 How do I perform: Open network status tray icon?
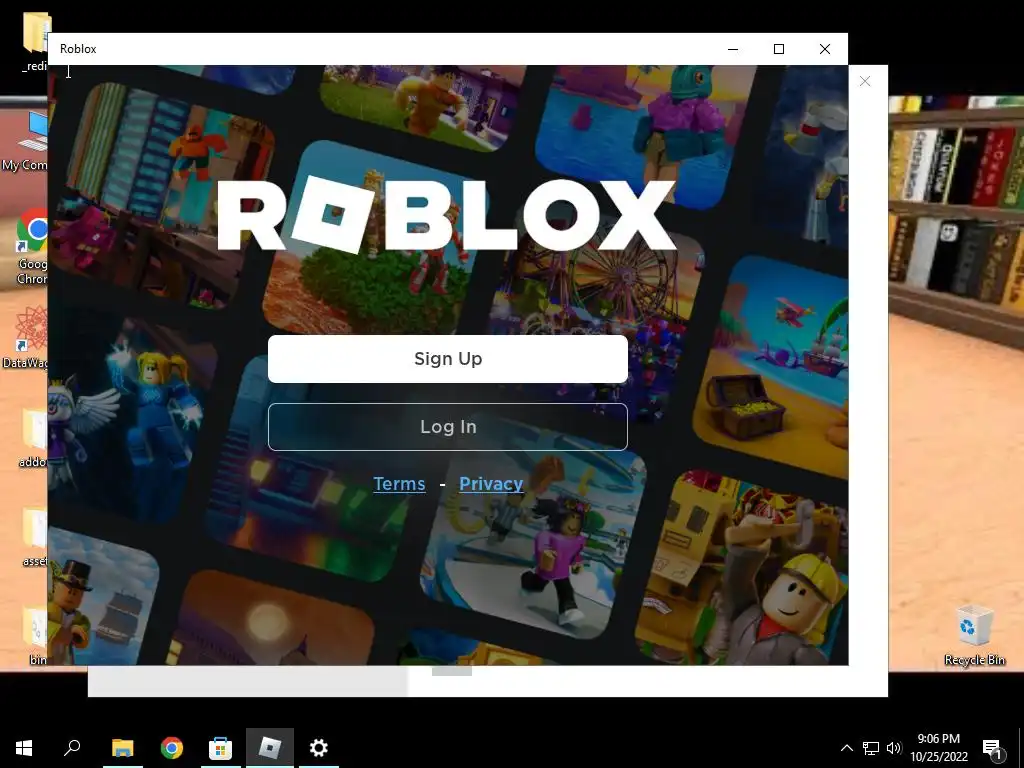click(871, 748)
